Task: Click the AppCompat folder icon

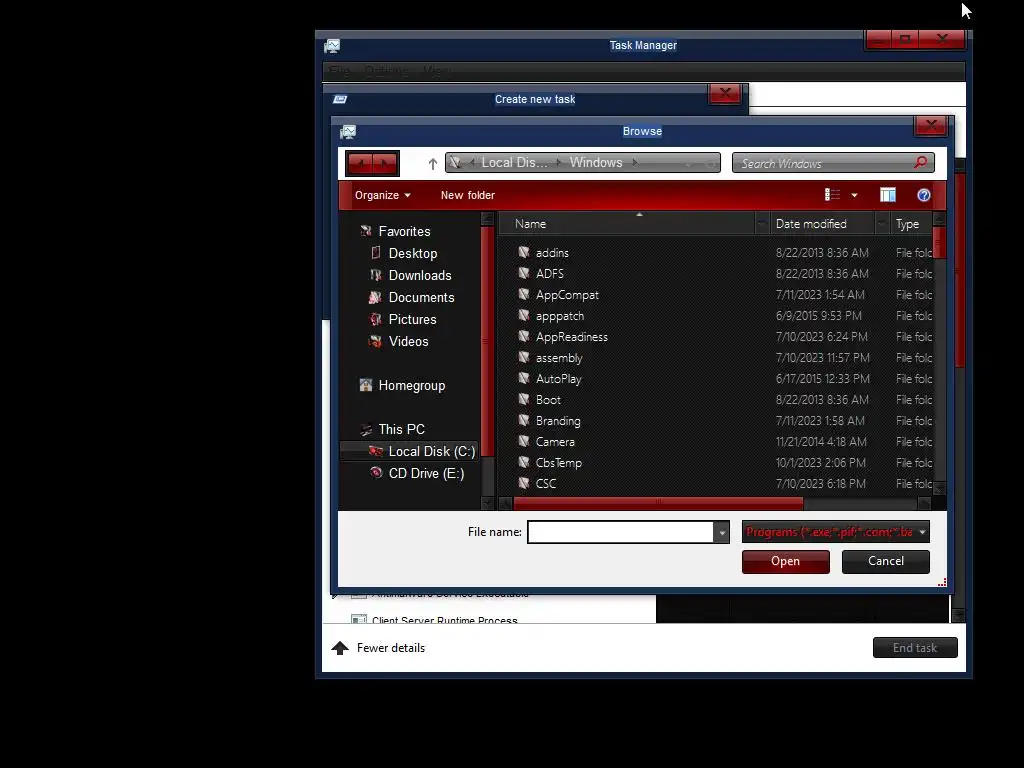Action: click(x=524, y=294)
